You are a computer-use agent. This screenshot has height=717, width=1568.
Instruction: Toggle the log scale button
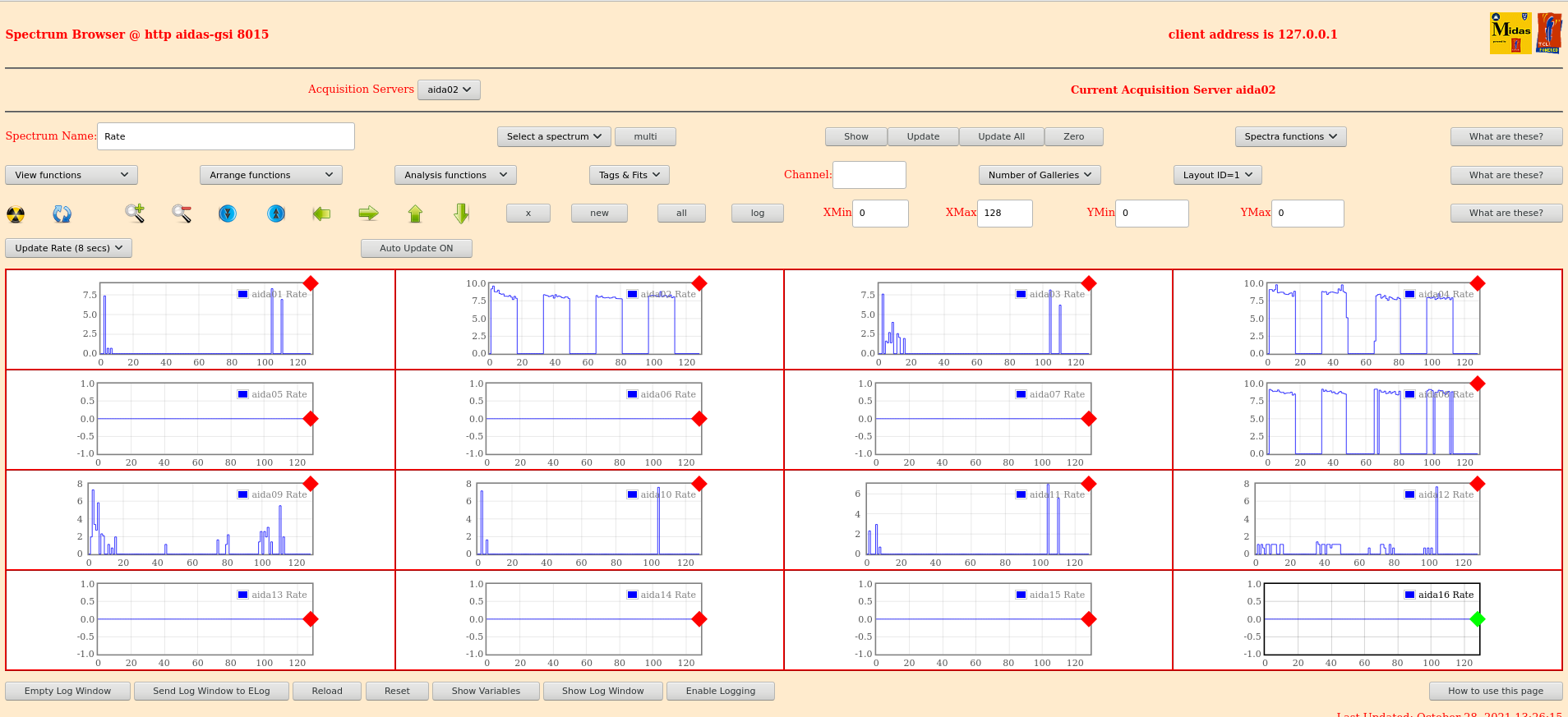(757, 214)
